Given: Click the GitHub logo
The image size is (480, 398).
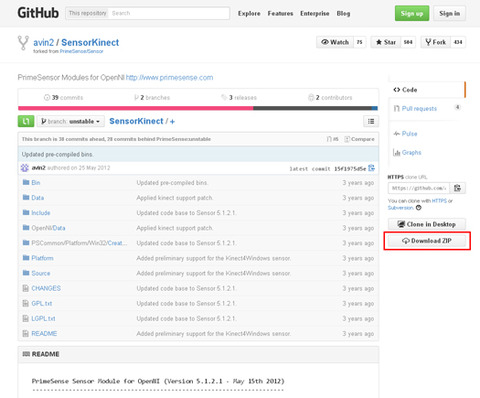Looking at the screenshot, I should (38, 13).
